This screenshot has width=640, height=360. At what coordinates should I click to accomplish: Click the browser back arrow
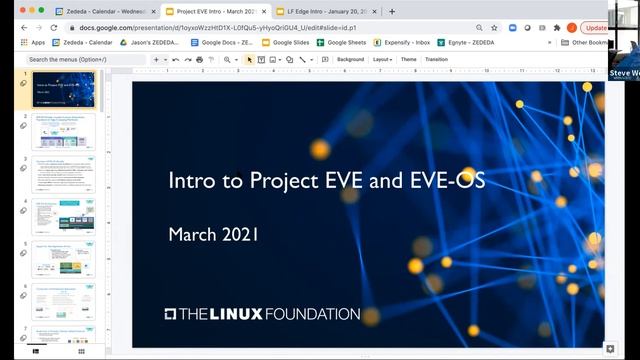[x=24, y=28]
